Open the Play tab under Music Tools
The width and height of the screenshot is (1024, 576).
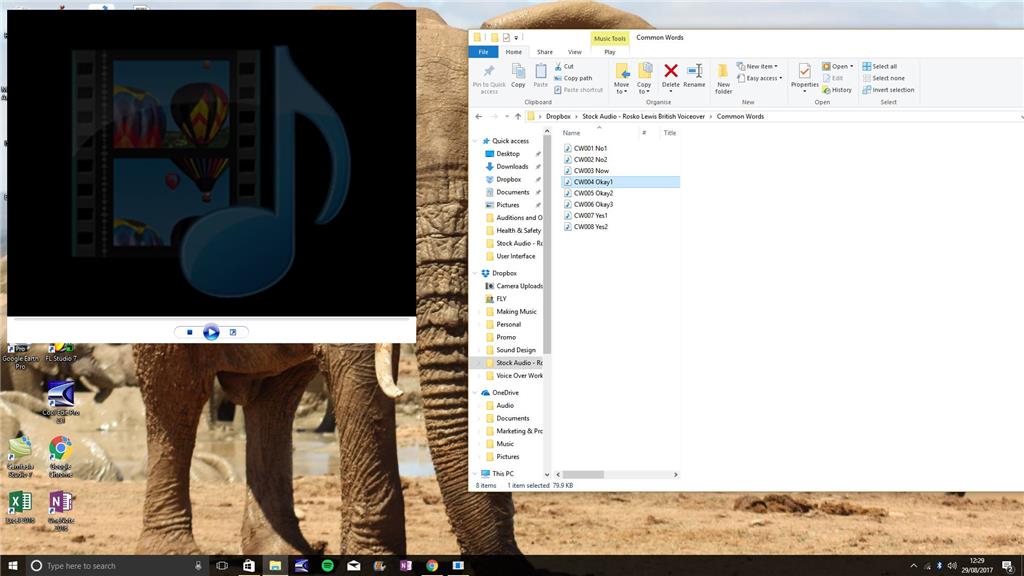point(610,52)
